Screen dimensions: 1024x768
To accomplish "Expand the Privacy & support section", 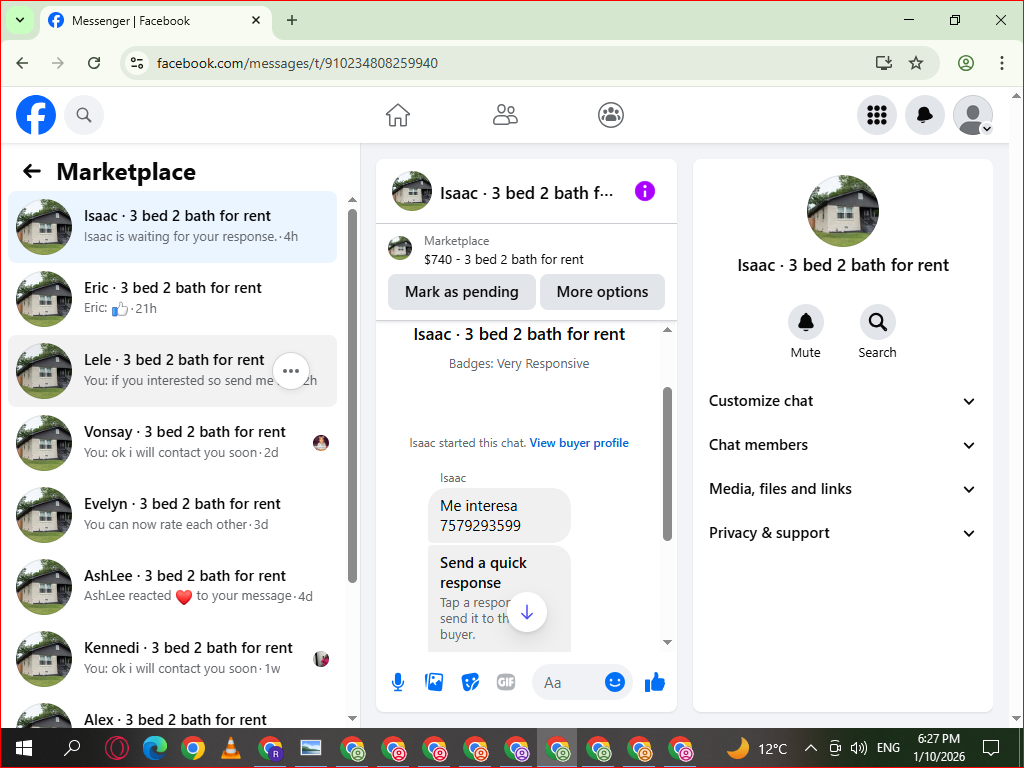I will coord(842,533).
